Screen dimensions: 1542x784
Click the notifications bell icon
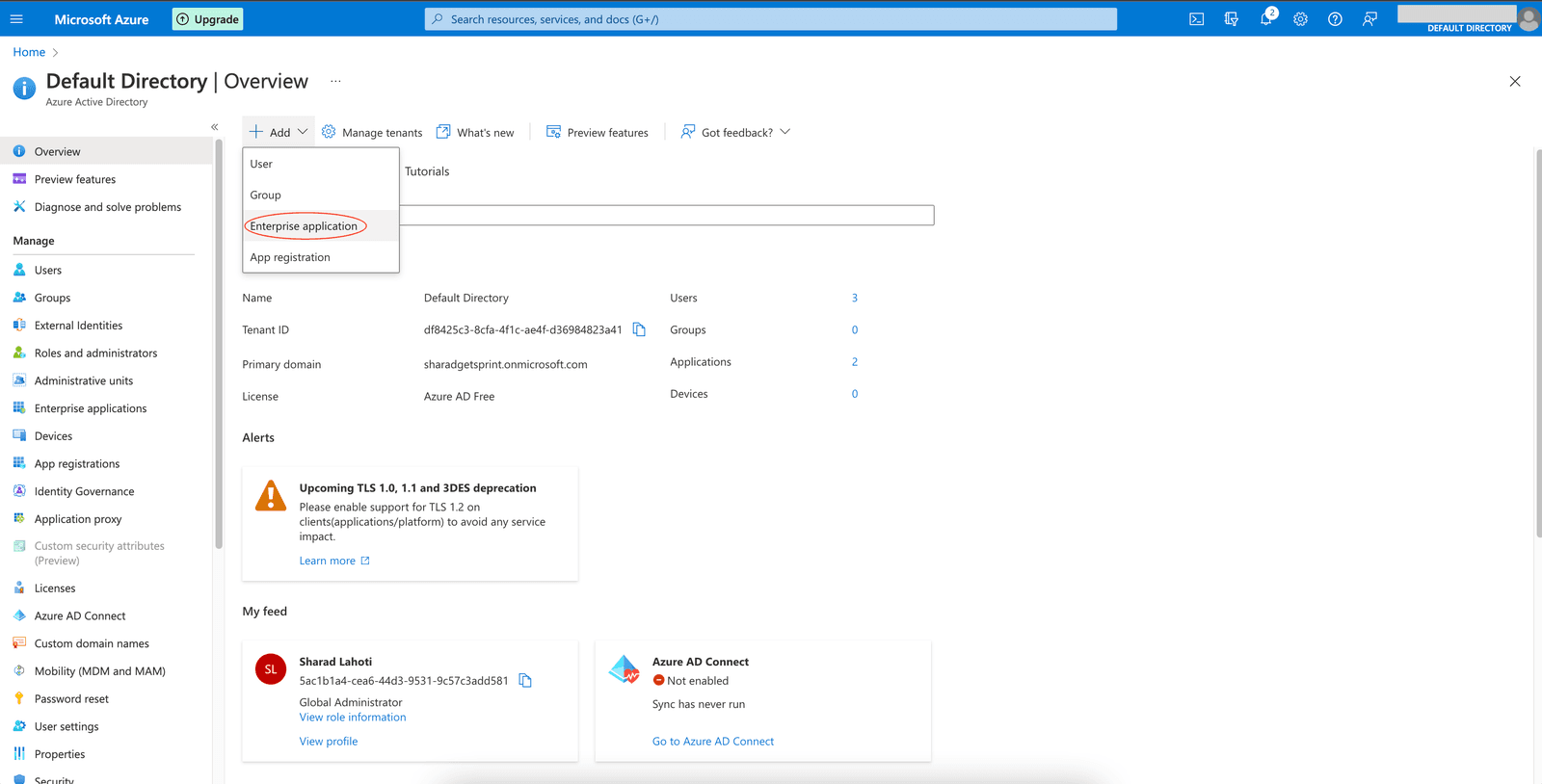[1265, 19]
